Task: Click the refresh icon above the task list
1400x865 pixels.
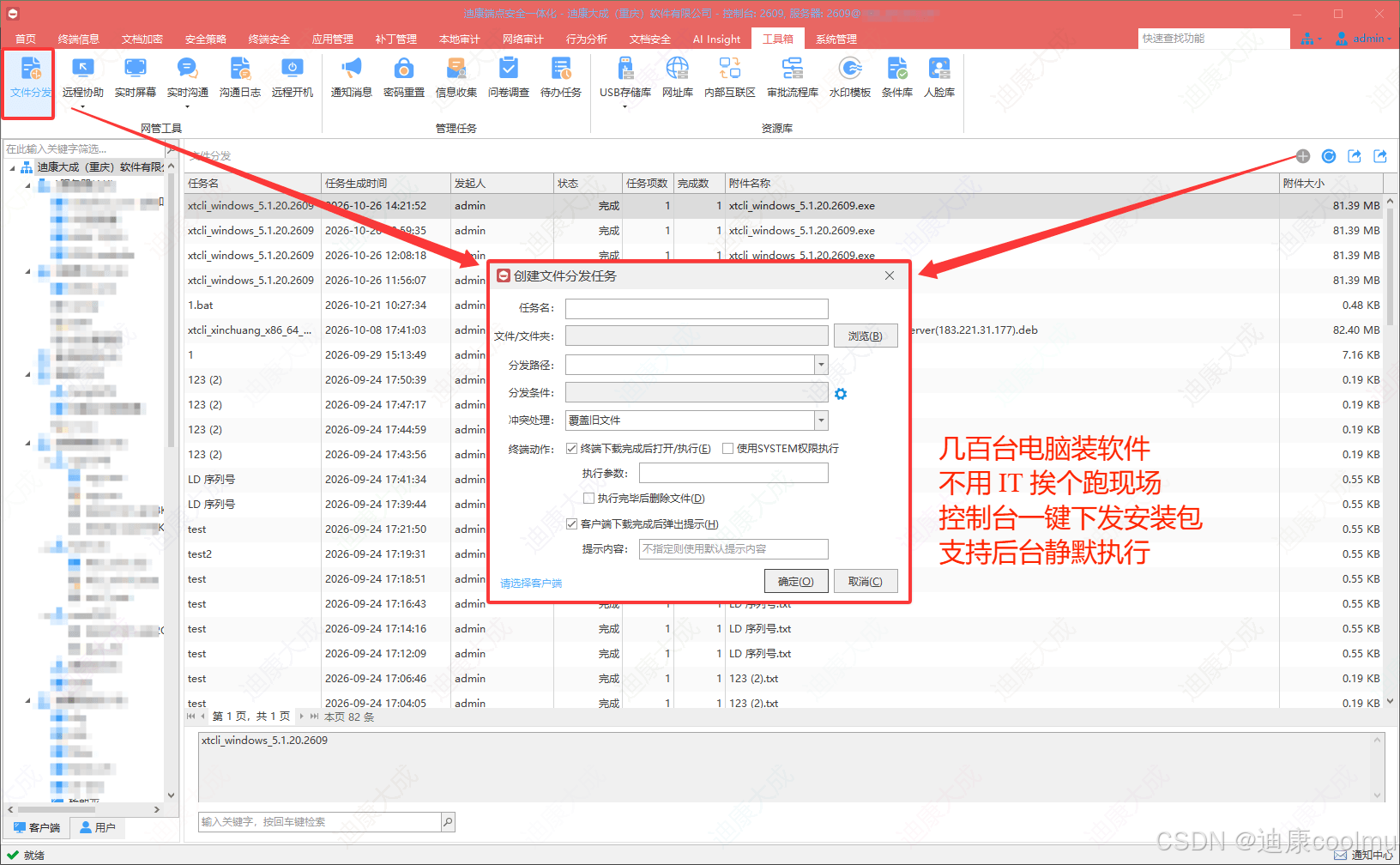Action: [1329, 156]
